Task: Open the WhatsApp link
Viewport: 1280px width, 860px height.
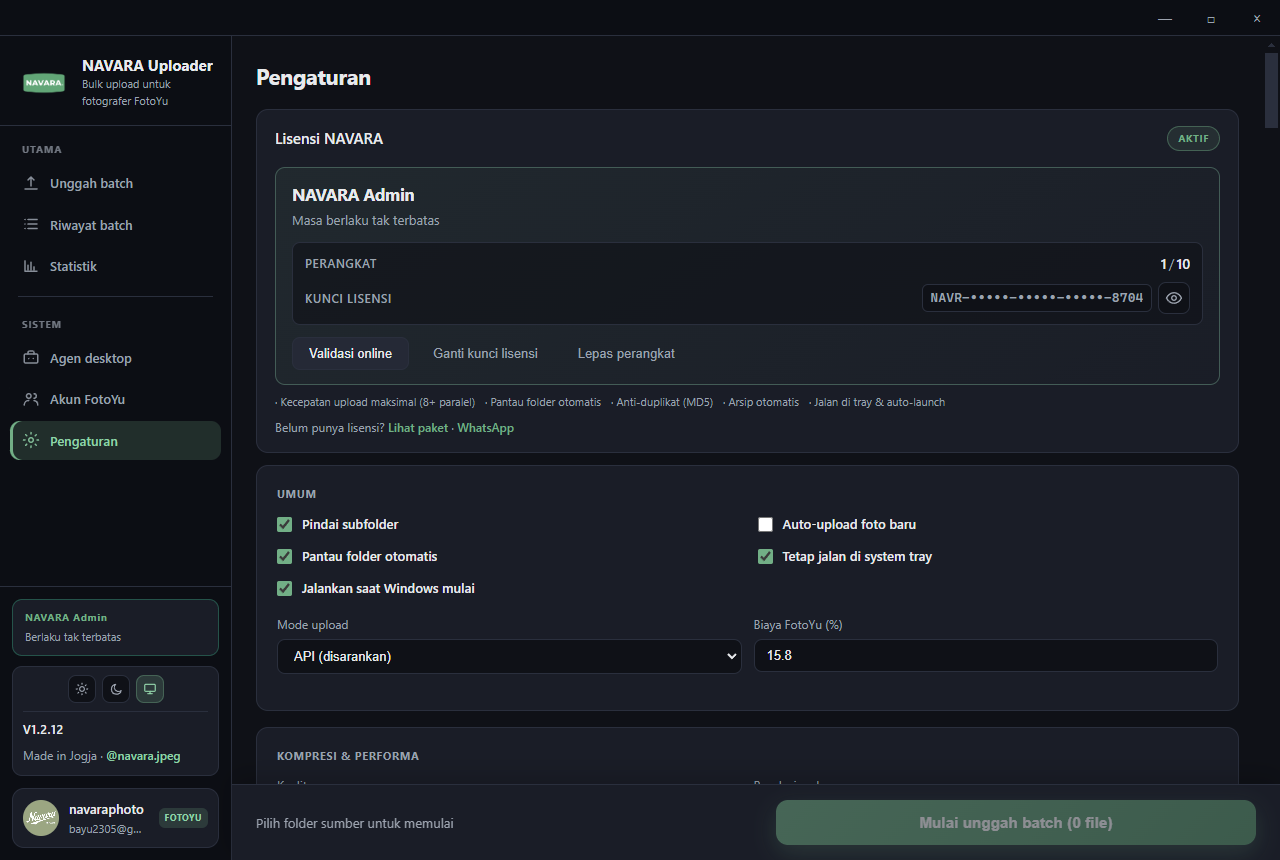Action: point(486,427)
